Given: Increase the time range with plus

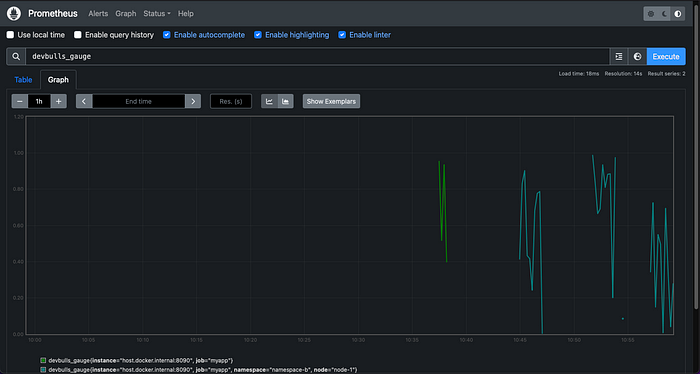Looking at the screenshot, I should [x=58, y=101].
